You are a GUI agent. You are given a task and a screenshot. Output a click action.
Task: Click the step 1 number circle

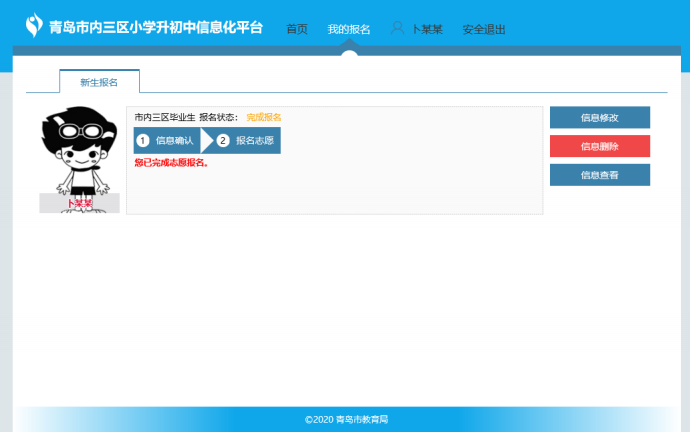click(143, 140)
